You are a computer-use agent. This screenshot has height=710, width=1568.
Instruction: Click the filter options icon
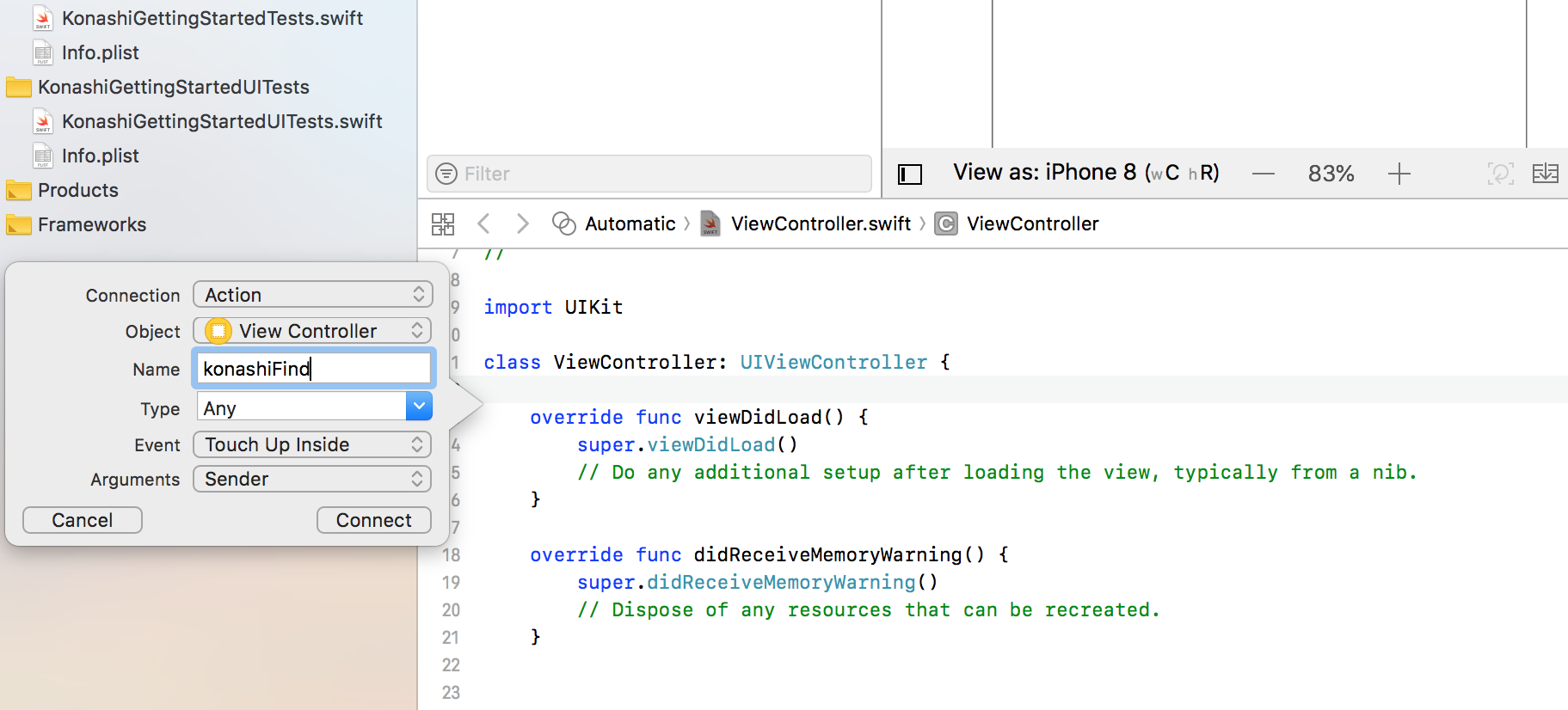pyautogui.click(x=446, y=174)
